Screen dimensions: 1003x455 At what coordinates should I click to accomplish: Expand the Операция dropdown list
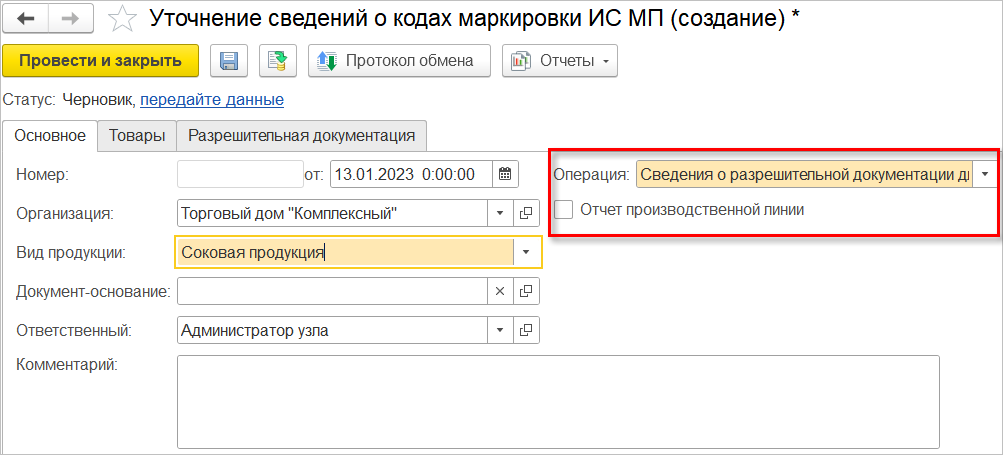point(985,174)
